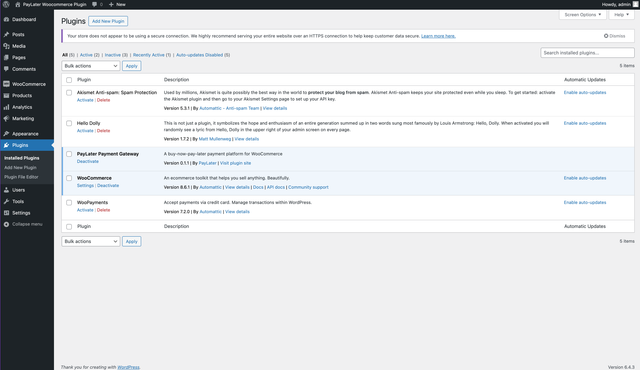Viewport: 640px width, 370px height.
Task: Open Add New Plugin submenu item
Action: (20, 168)
